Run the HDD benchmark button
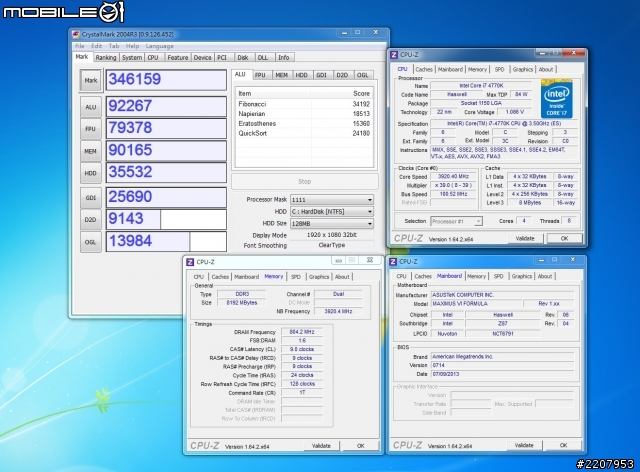Viewport: 640px width, 472px height. (91, 173)
